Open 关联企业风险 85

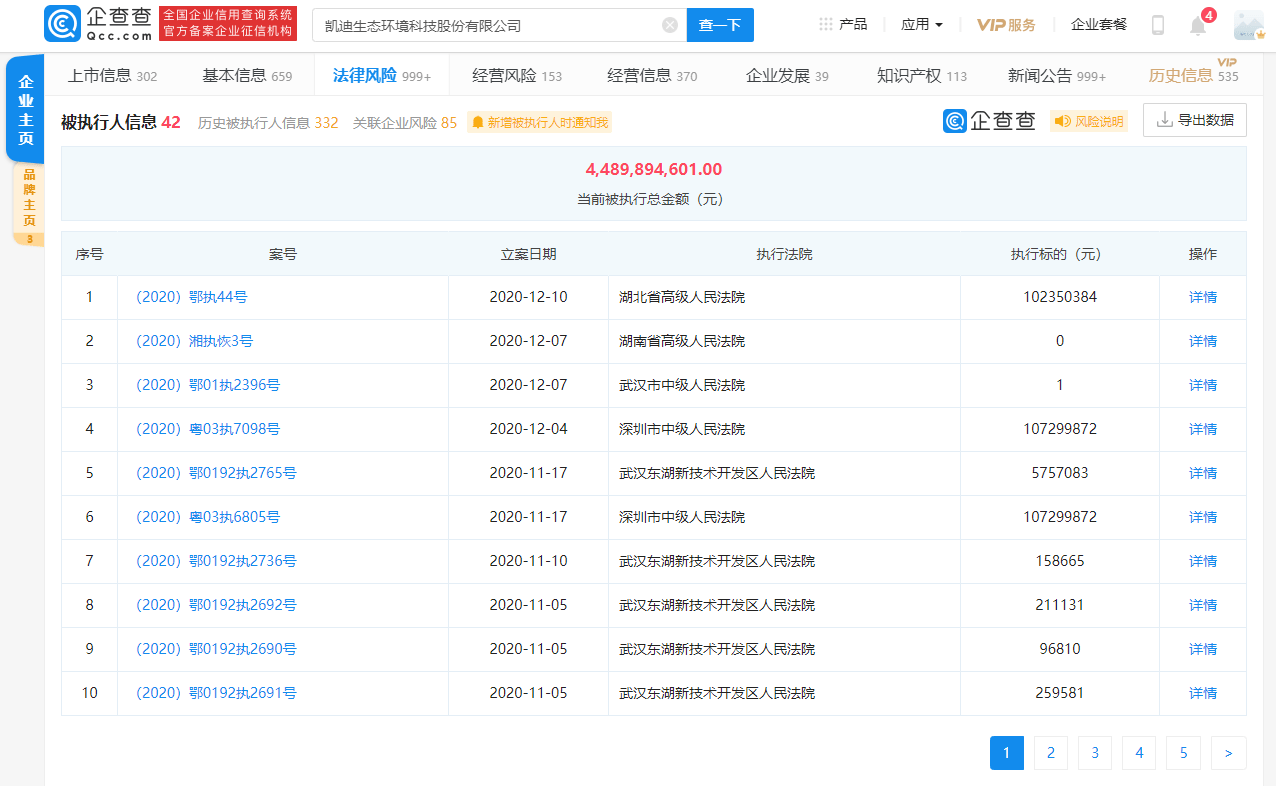point(405,122)
